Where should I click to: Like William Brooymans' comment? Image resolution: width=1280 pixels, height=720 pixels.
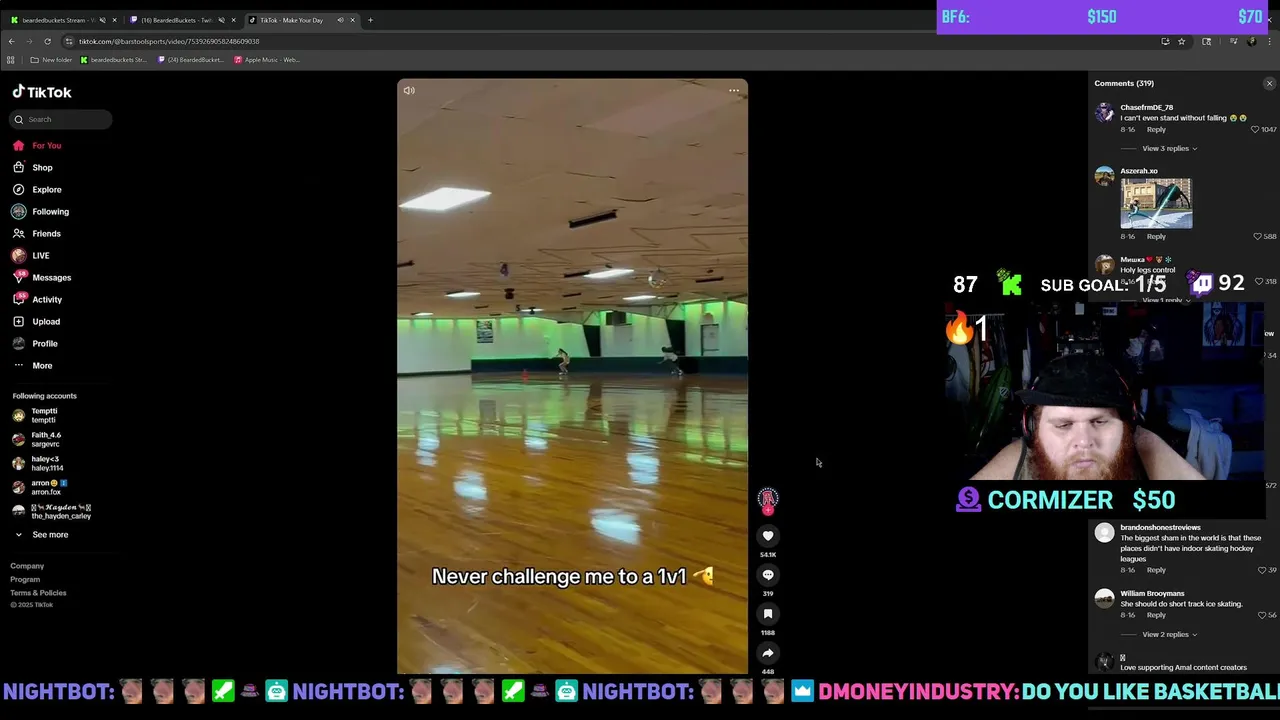[1261, 615]
